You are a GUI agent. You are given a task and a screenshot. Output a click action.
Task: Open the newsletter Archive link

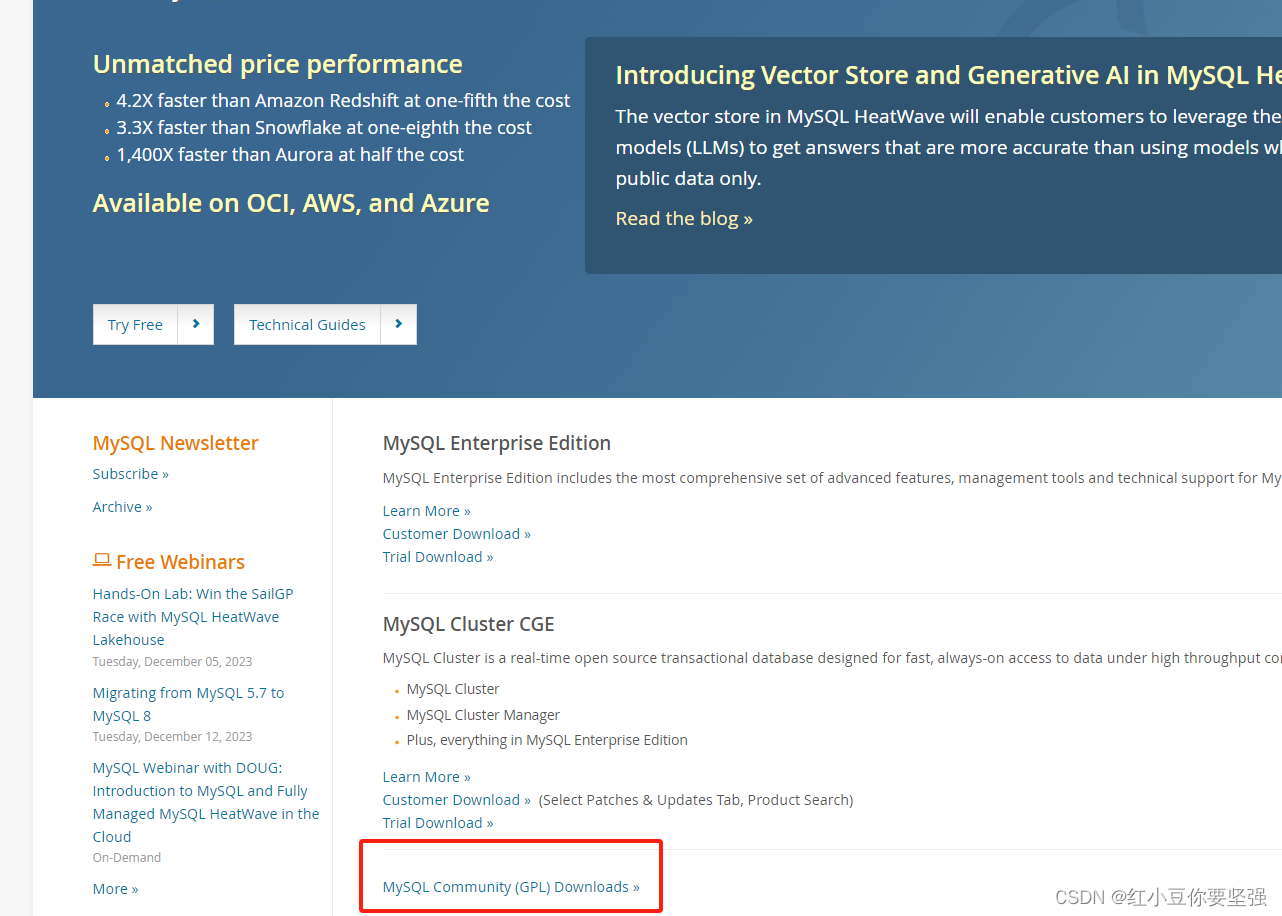[x=122, y=507]
